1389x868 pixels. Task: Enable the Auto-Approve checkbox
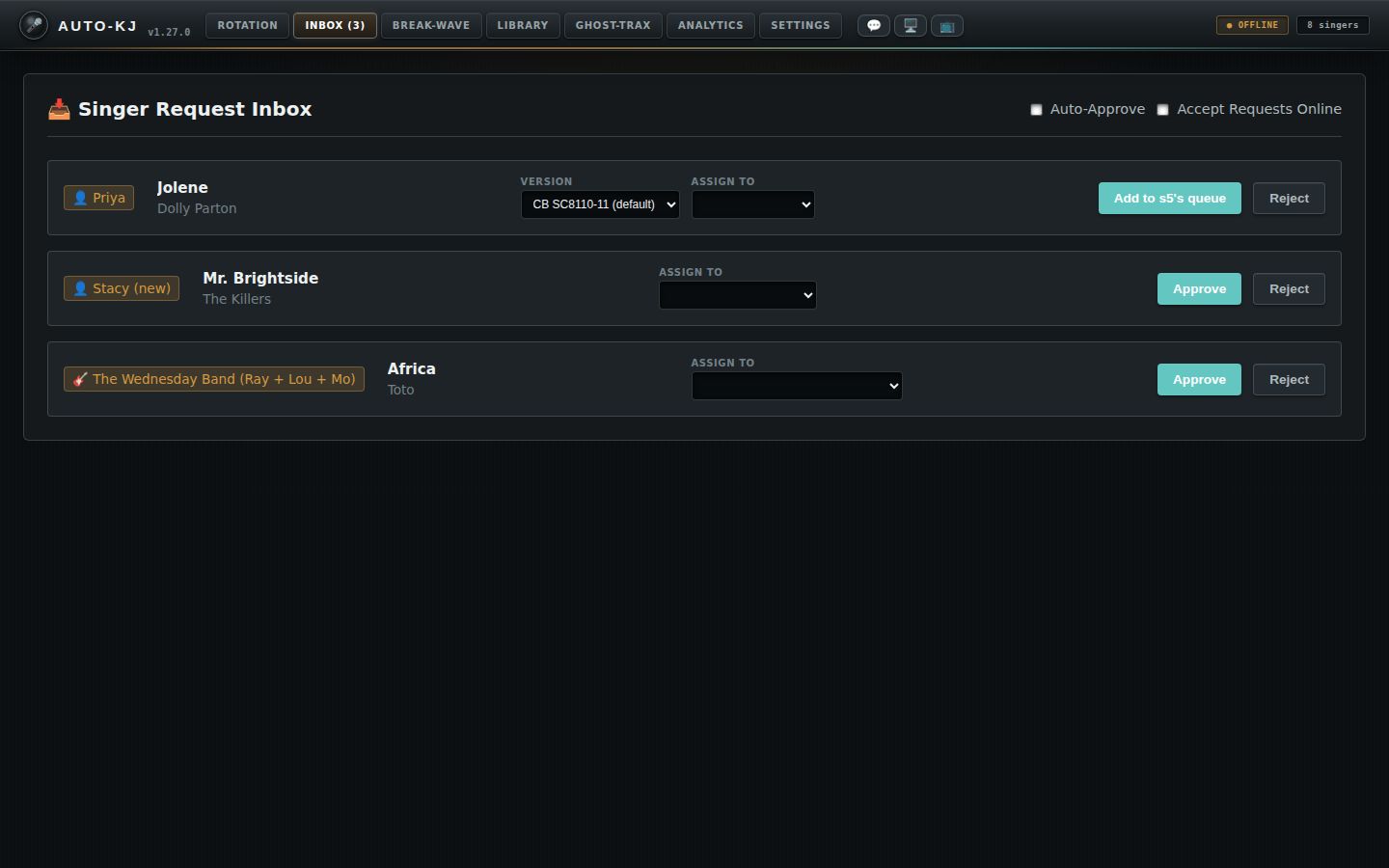click(x=1036, y=110)
